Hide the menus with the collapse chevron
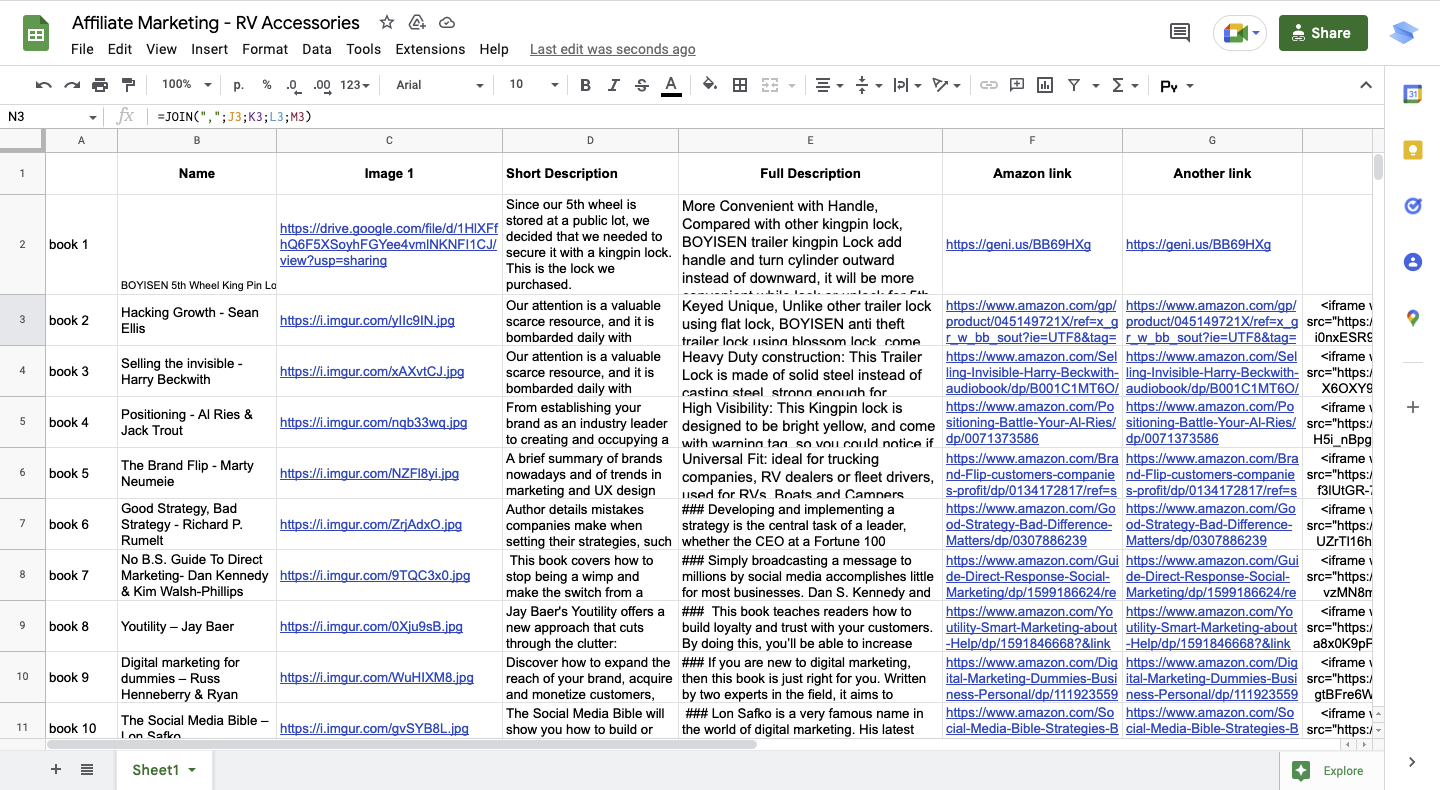 coord(1366,85)
